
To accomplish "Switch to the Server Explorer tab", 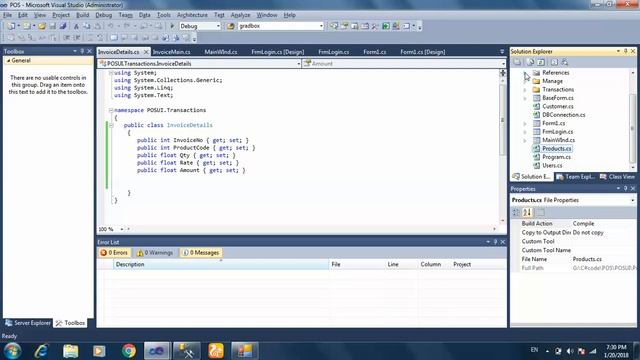I will click(28, 323).
